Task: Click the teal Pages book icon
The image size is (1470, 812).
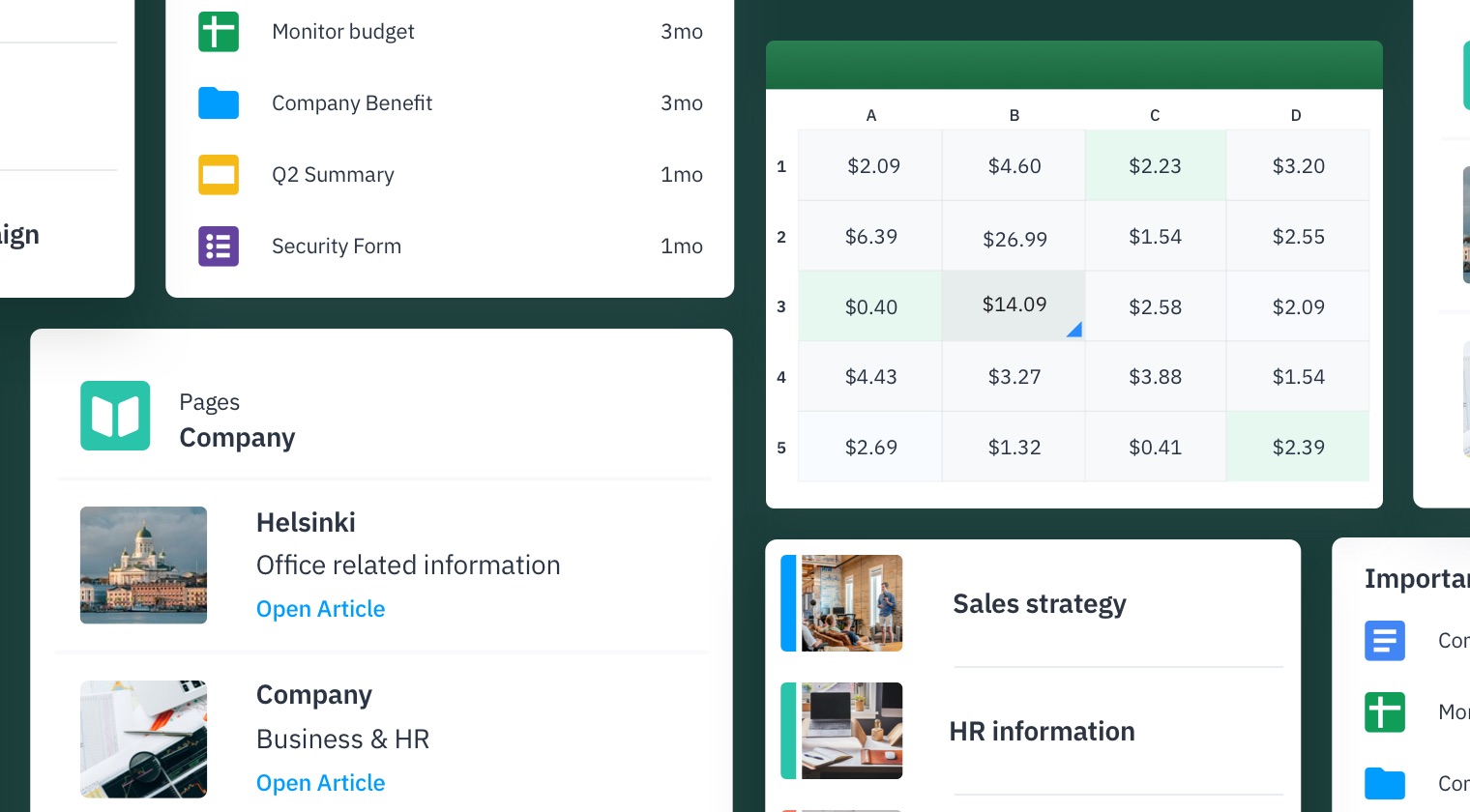Action: click(115, 416)
